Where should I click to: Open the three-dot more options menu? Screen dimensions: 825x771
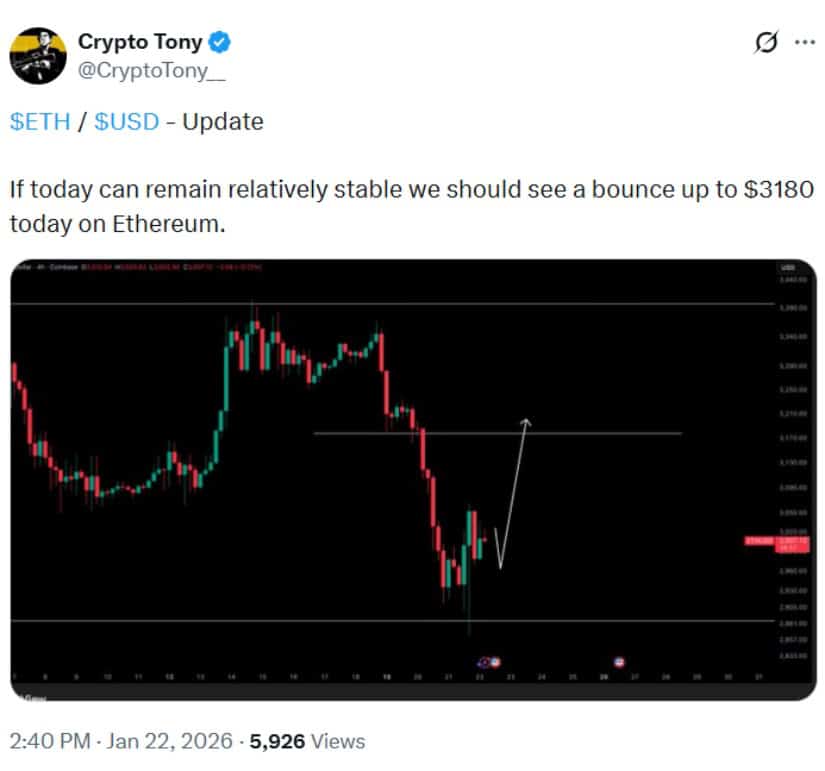pos(804,43)
